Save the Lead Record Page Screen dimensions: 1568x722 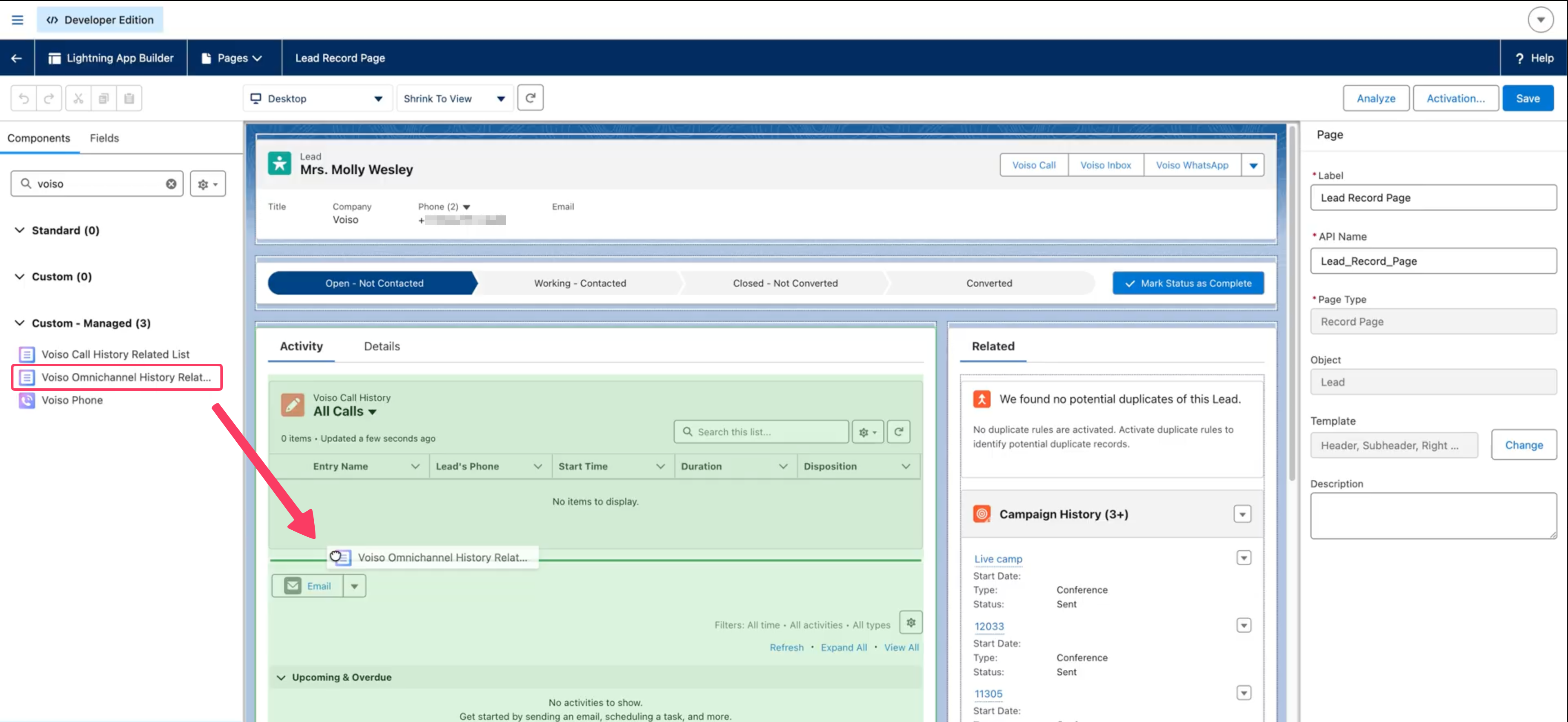1527,98
